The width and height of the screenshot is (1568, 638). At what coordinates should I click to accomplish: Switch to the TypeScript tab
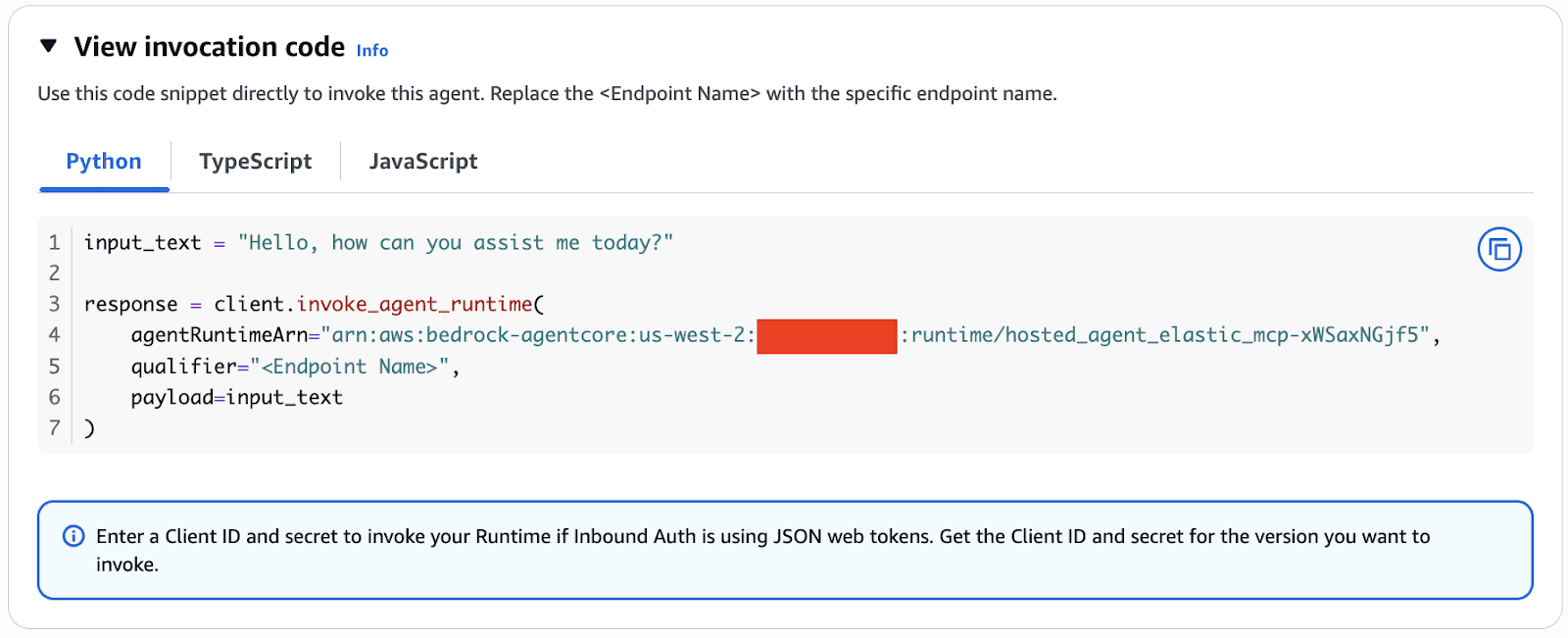coord(255,162)
